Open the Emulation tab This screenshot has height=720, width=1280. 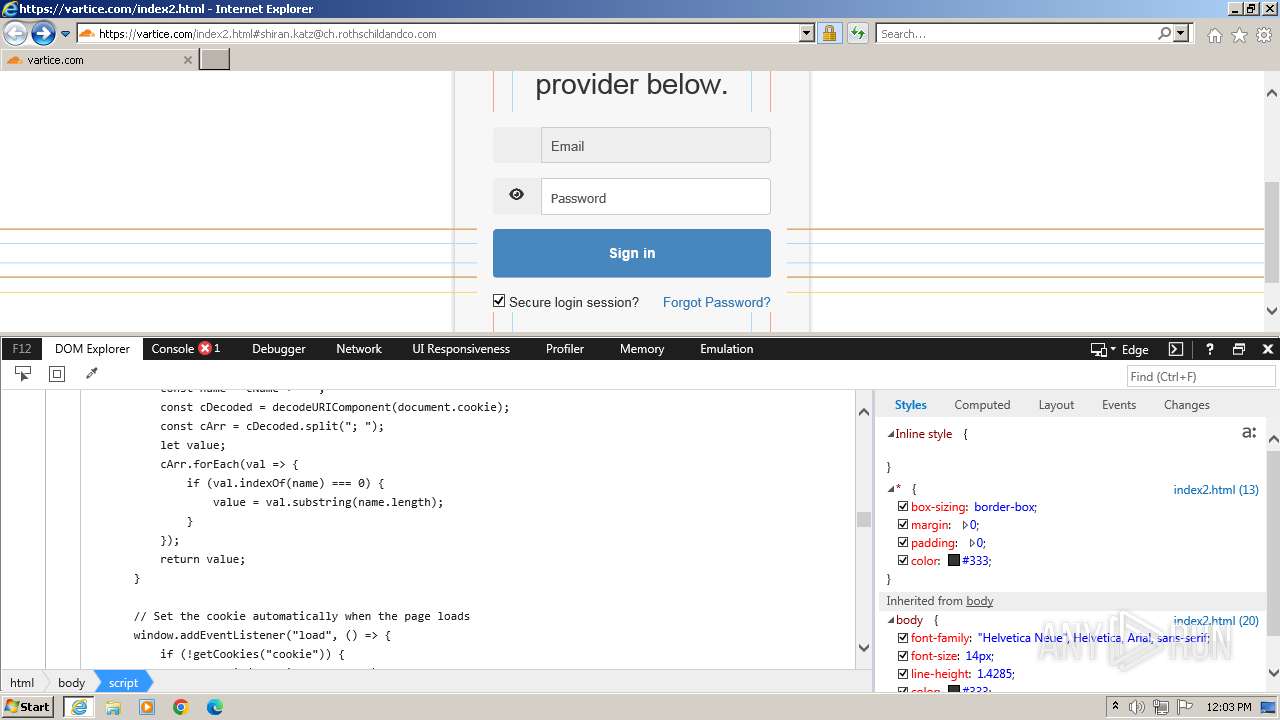(x=727, y=349)
